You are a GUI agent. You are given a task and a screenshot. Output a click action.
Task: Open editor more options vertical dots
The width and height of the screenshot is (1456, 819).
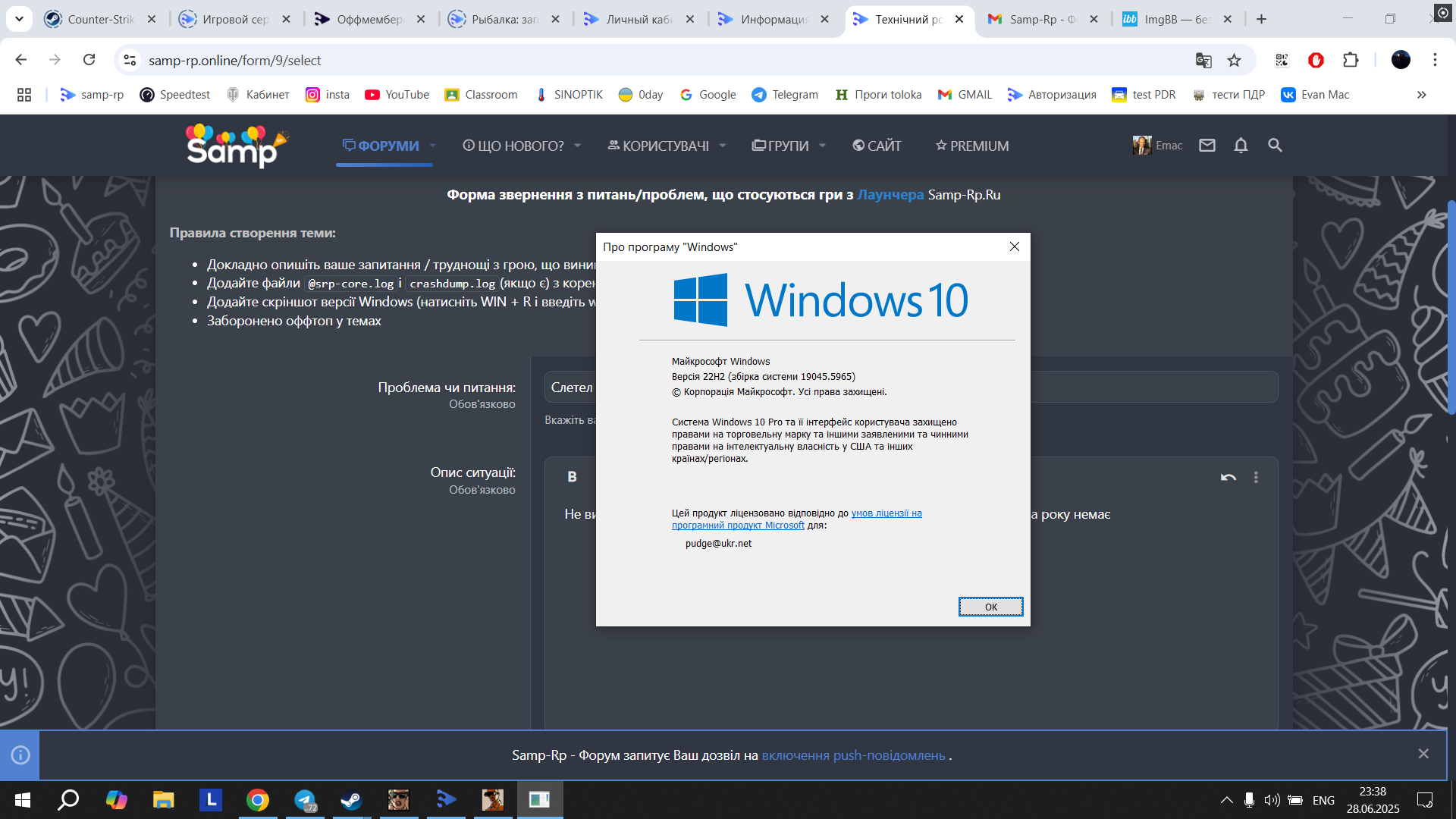click(x=1256, y=477)
